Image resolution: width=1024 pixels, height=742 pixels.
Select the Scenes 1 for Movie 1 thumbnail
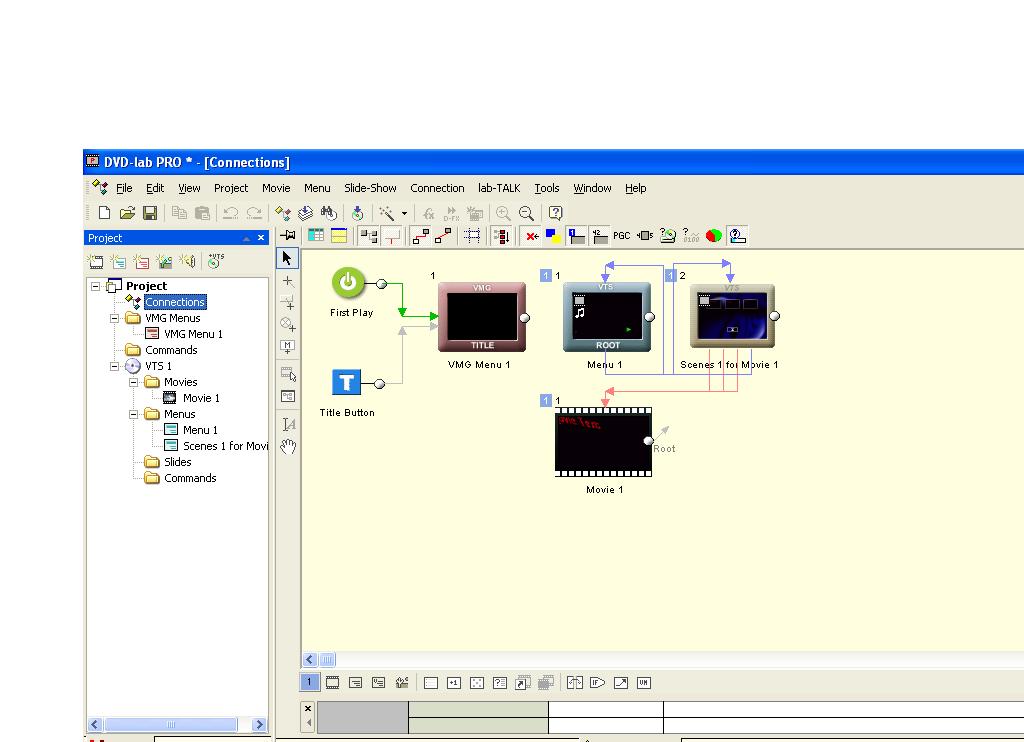click(733, 316)
